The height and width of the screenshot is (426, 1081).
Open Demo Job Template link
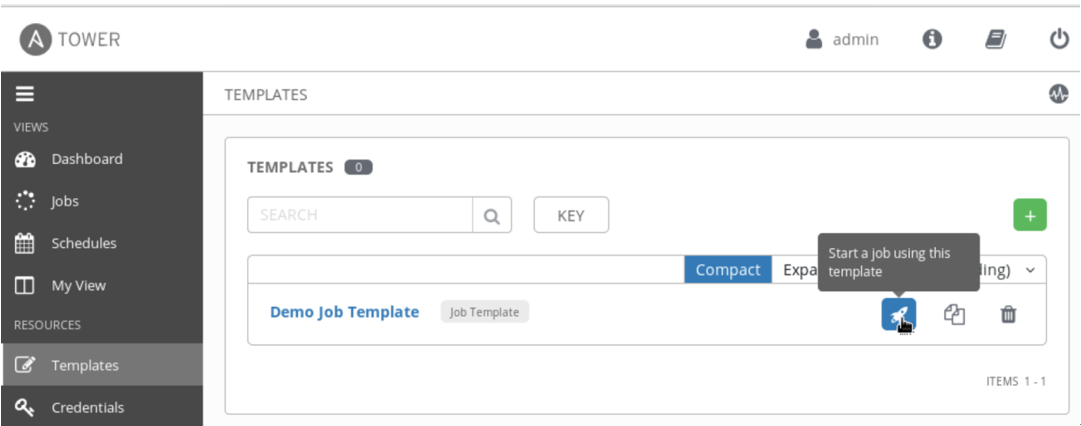[x=344, y=312]
